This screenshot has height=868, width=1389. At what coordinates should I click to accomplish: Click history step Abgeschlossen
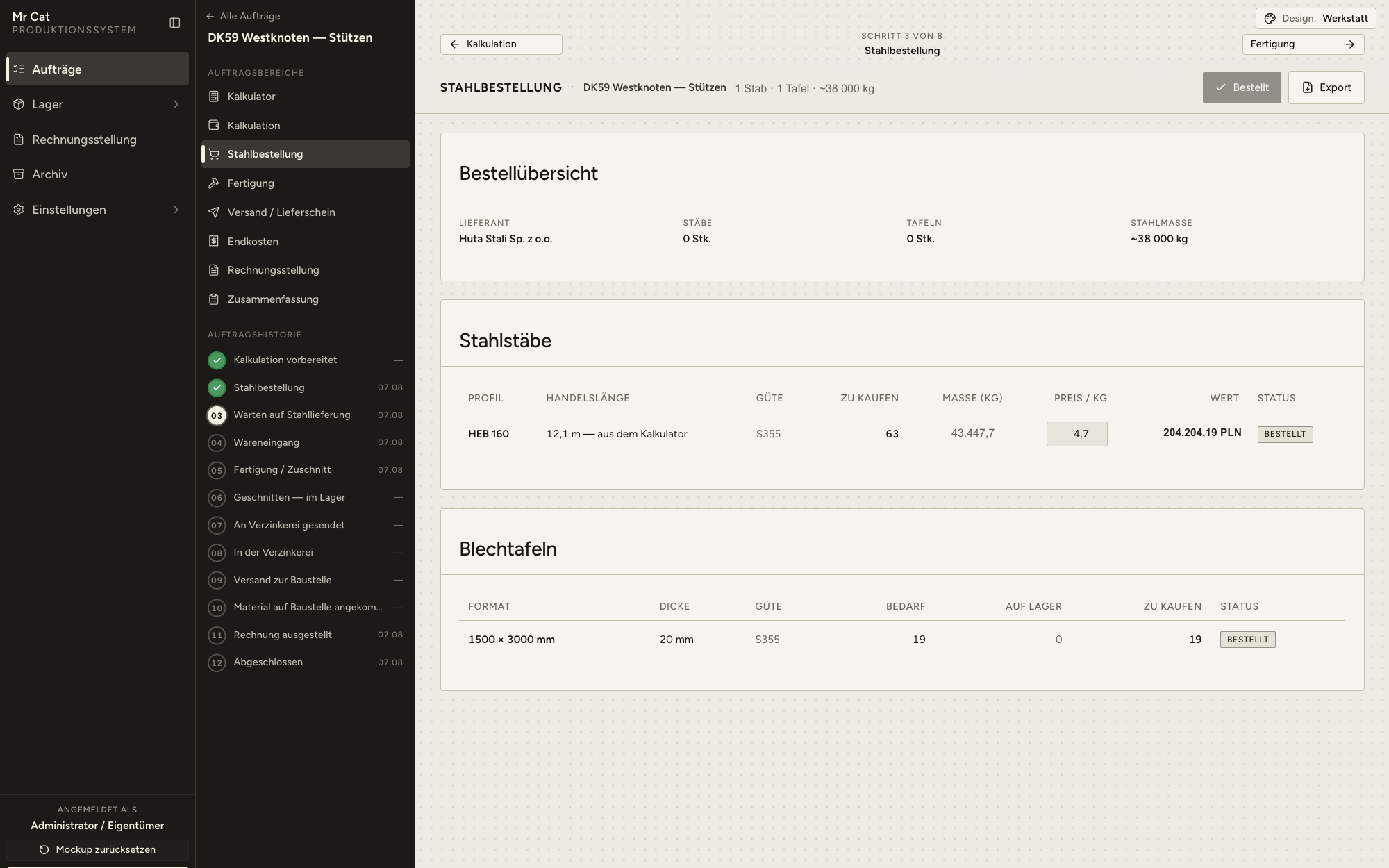[306, 662]
